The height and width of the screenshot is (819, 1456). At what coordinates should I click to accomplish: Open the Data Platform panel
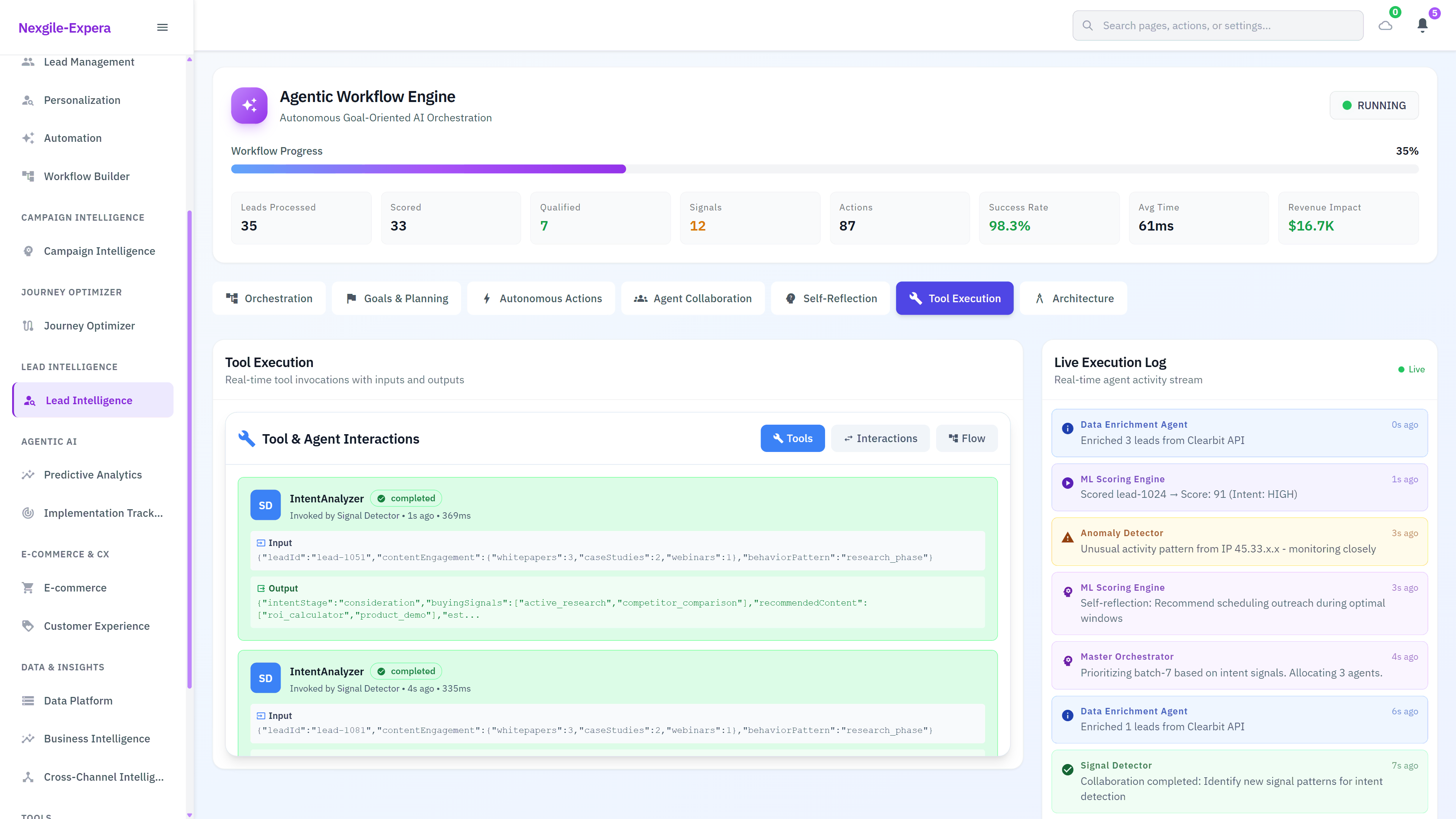(77, 700)
